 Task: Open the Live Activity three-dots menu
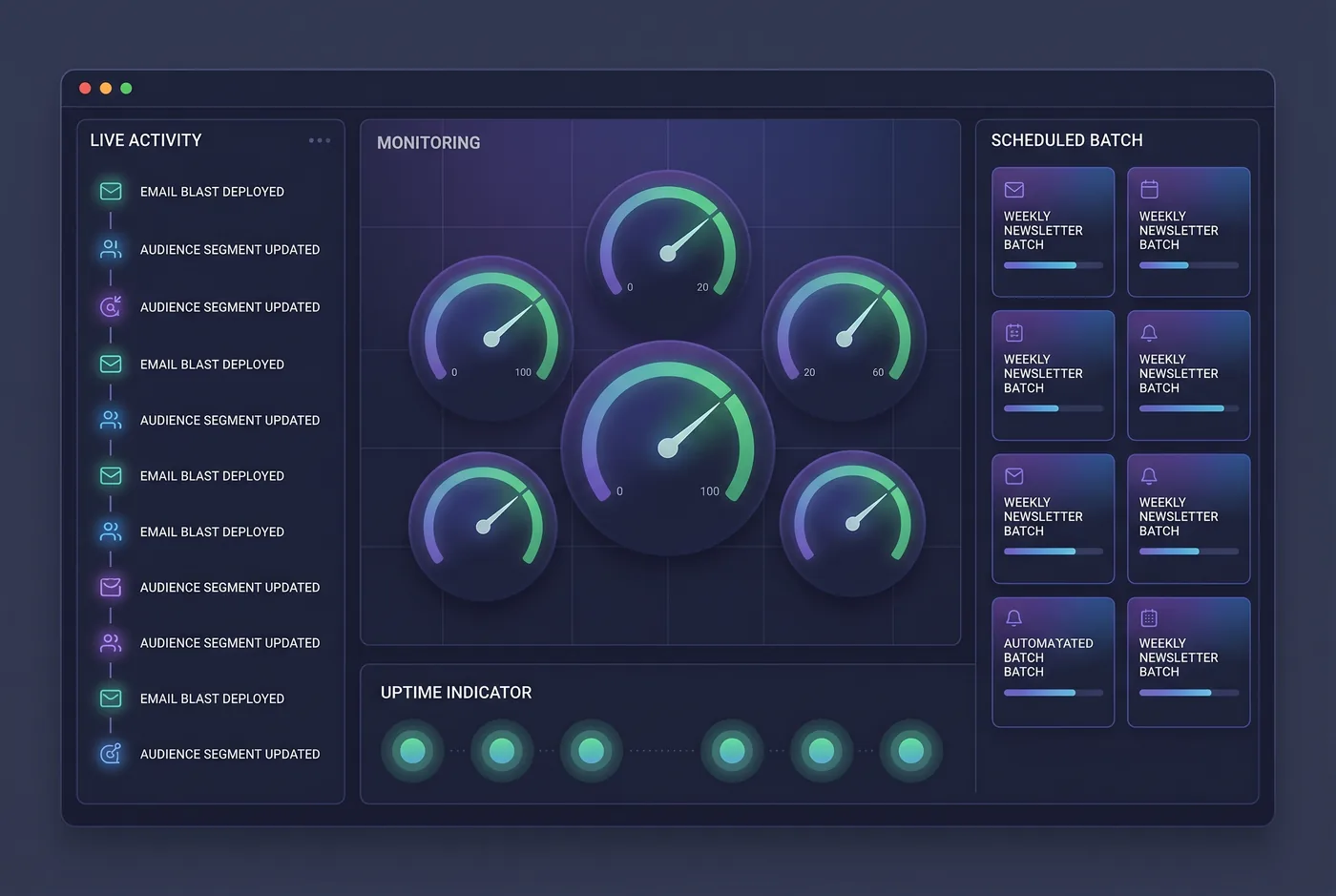click(x=320, y=140)
